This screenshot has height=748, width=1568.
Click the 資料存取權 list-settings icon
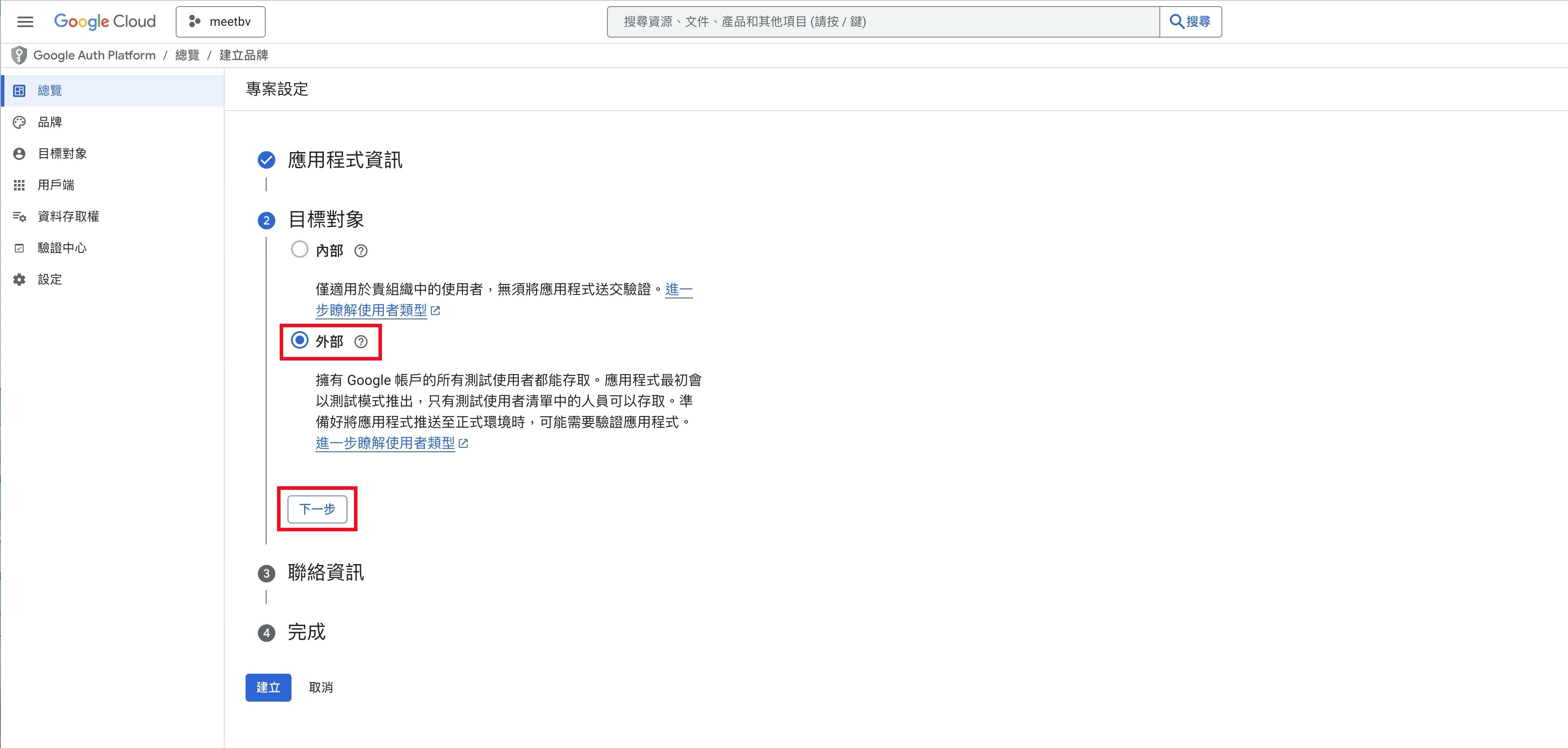pyautogui.click(x=20, y=217)
